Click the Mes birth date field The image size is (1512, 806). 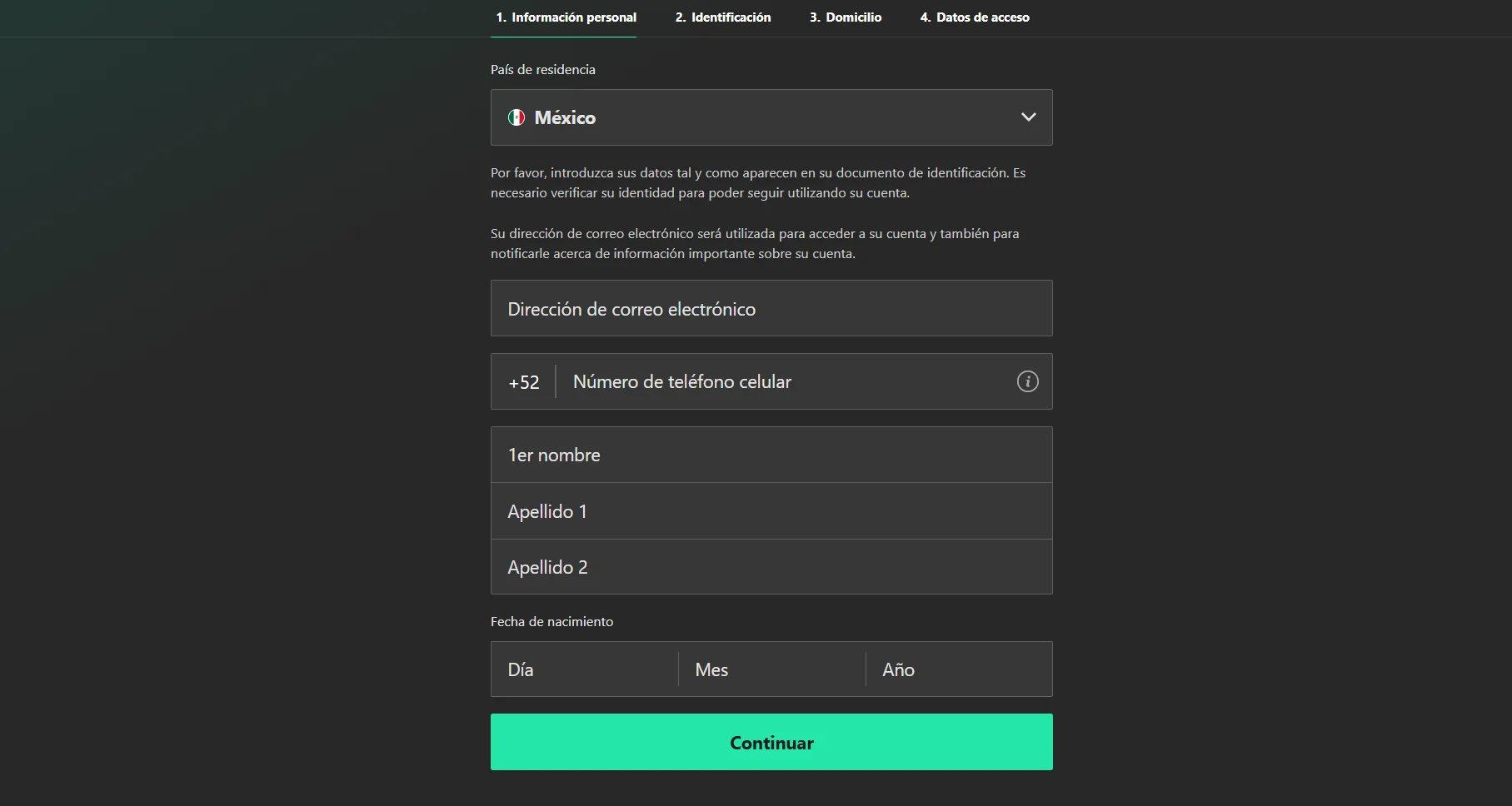(772, 669)
